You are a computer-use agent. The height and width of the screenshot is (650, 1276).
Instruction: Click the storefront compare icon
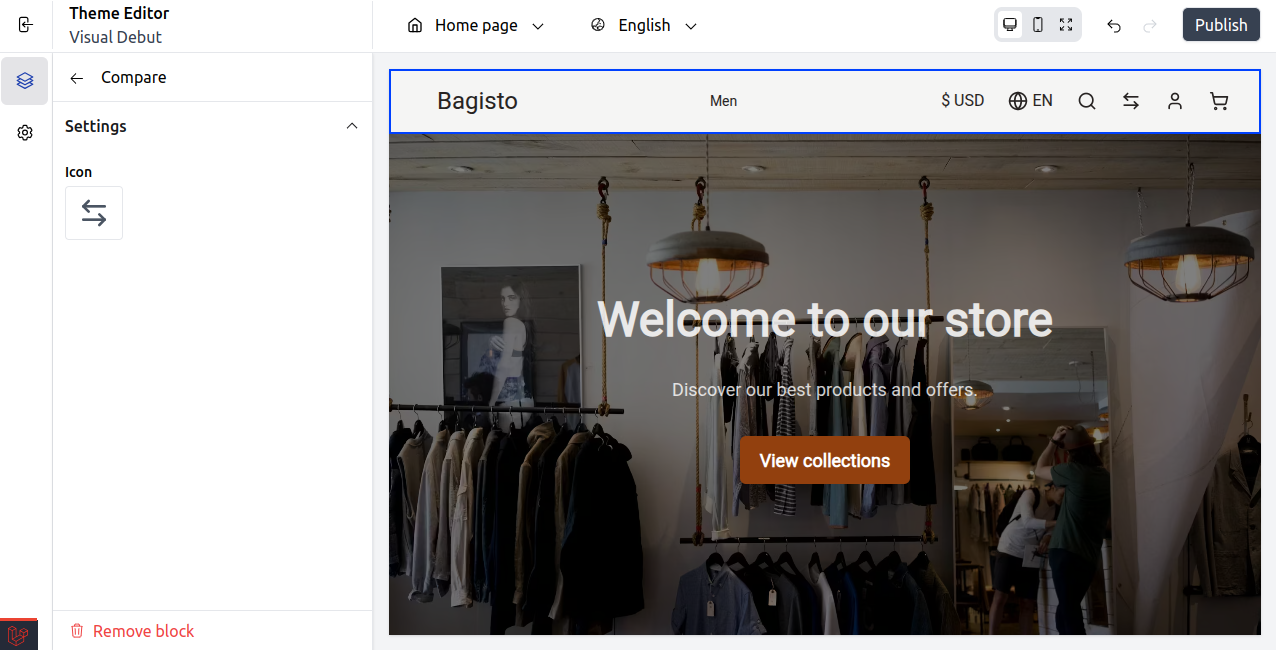tap(1131, 101)
